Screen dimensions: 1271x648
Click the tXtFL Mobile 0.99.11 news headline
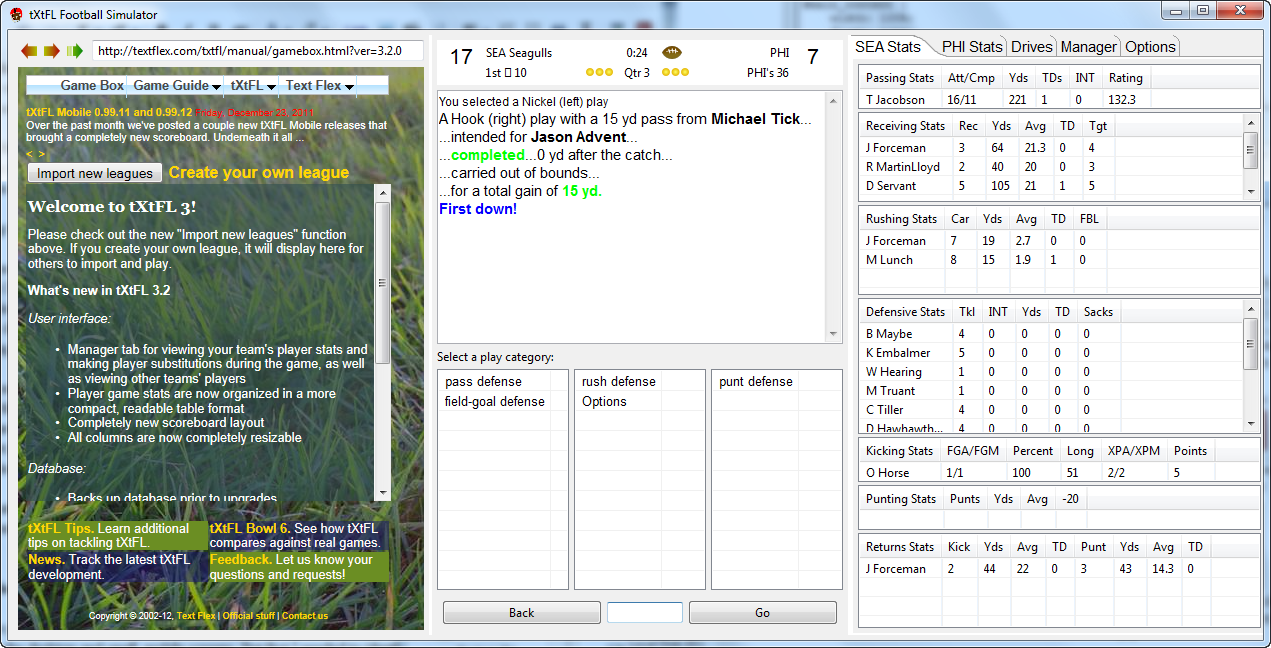[x=109, y=112]
